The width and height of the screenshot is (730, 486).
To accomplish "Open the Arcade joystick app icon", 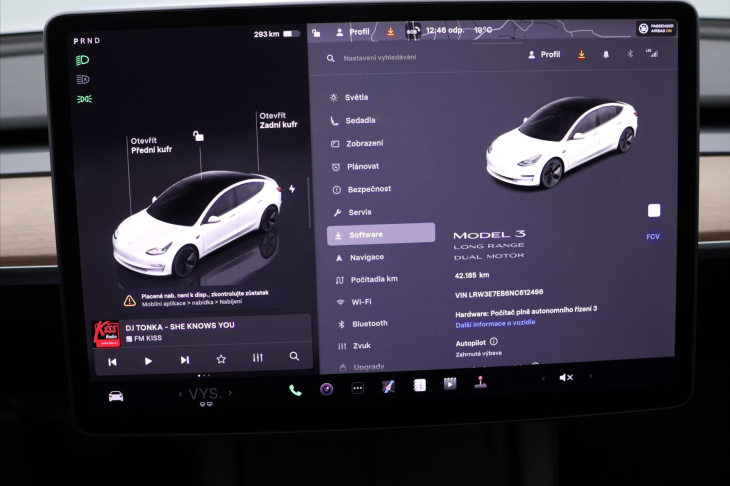I will point(480,383).
